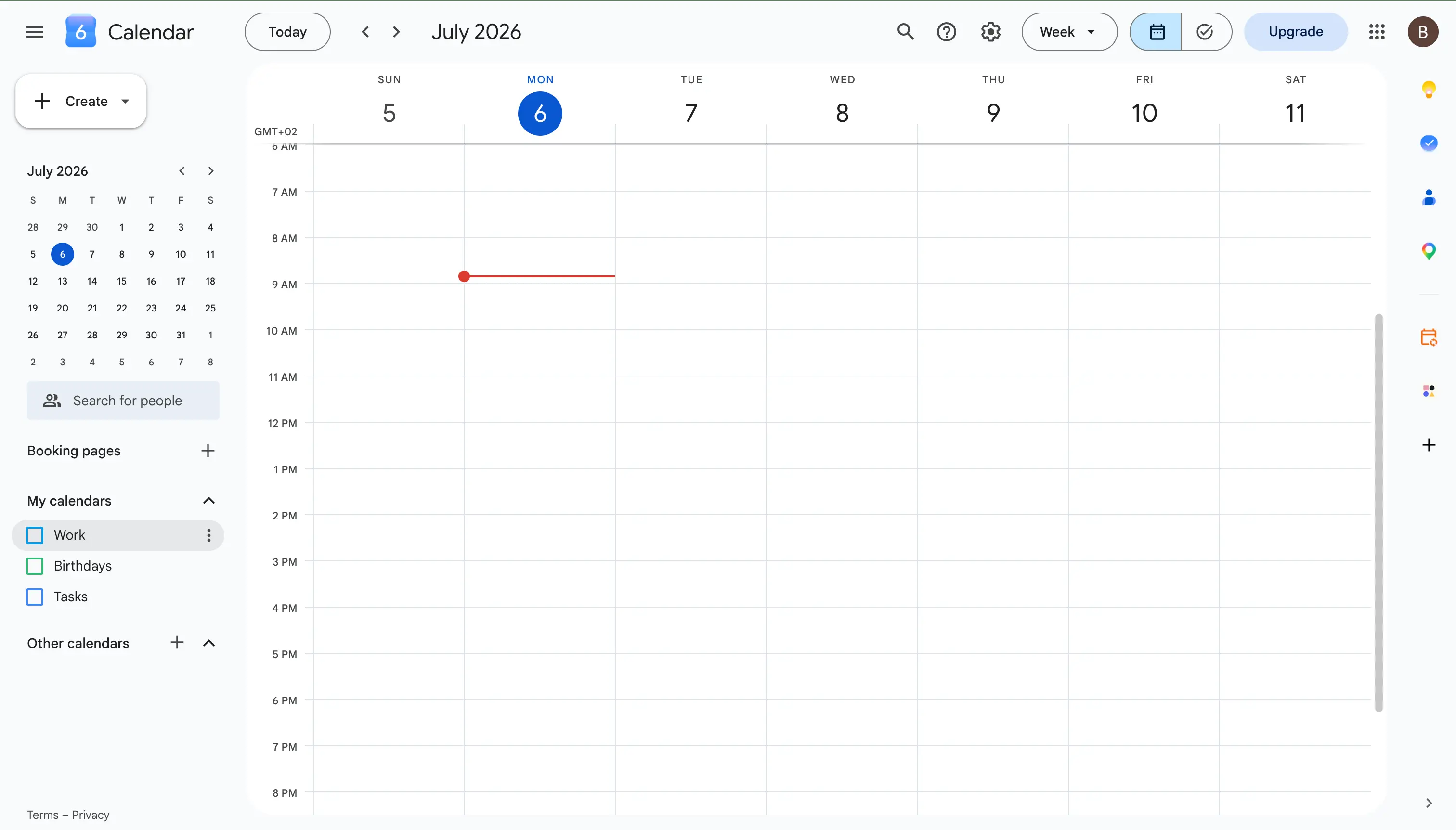
Task: Collapse the My calendars section
Action: pos(209,501)
